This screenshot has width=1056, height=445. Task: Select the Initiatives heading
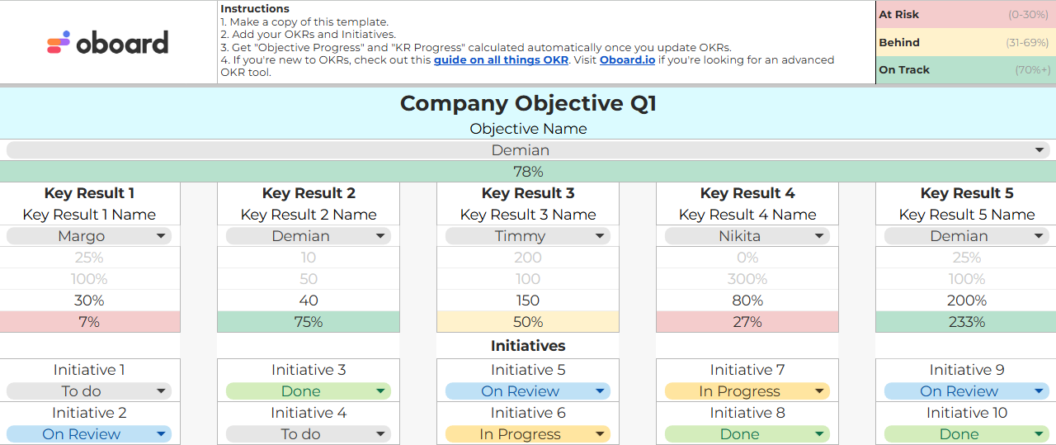528,346
